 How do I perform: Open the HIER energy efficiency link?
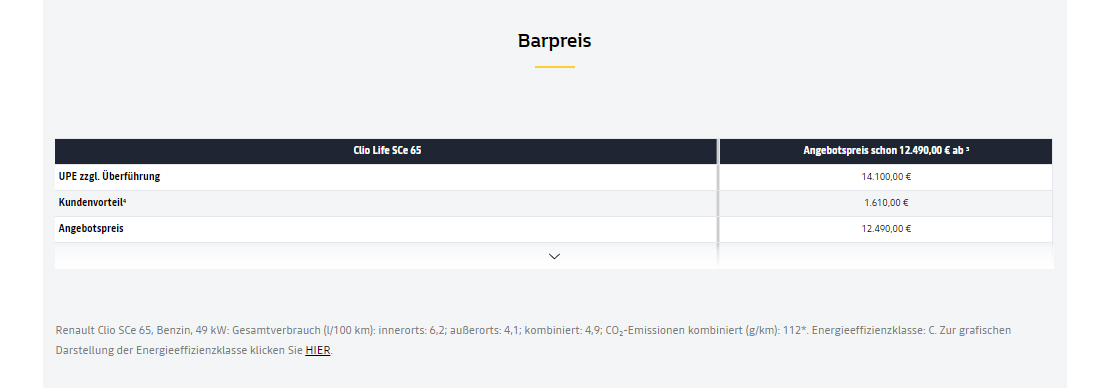click(x=318, y=350)
